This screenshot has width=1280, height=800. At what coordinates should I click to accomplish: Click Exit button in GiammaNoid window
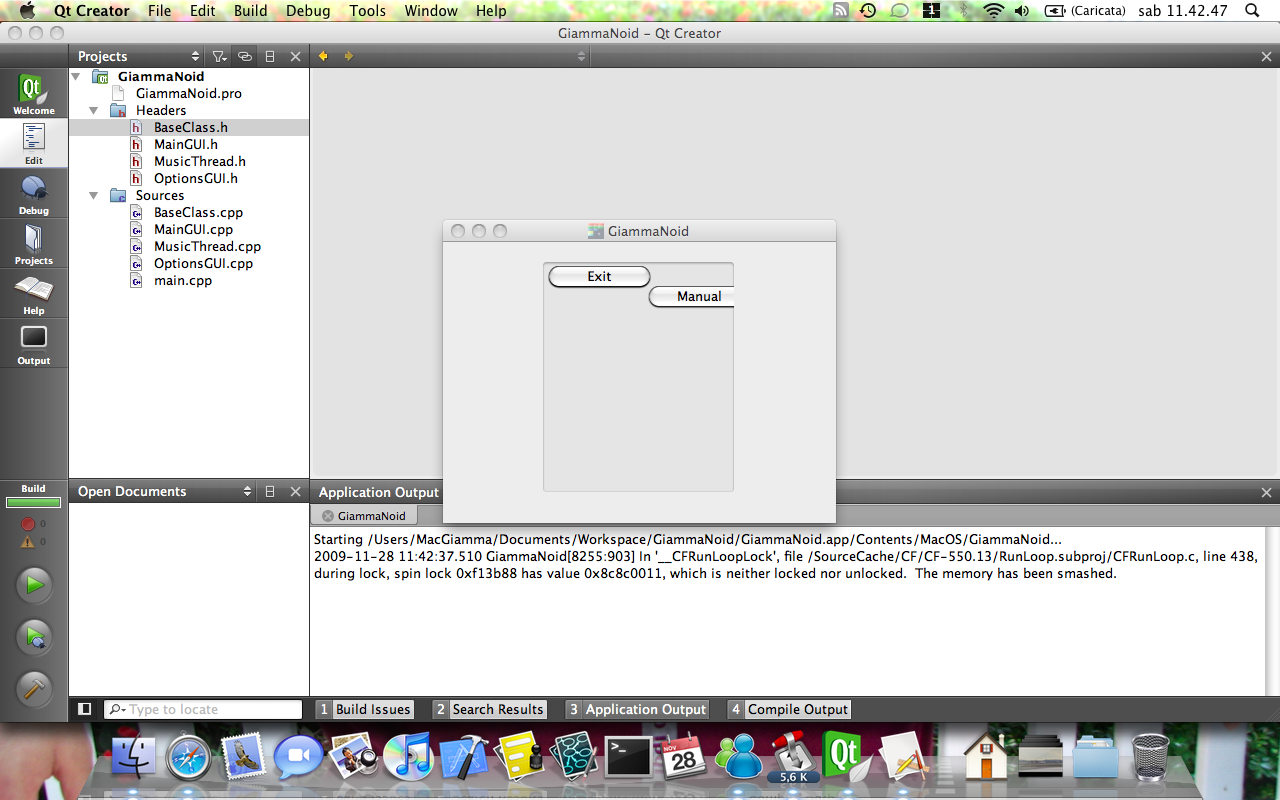coord(599,277)
